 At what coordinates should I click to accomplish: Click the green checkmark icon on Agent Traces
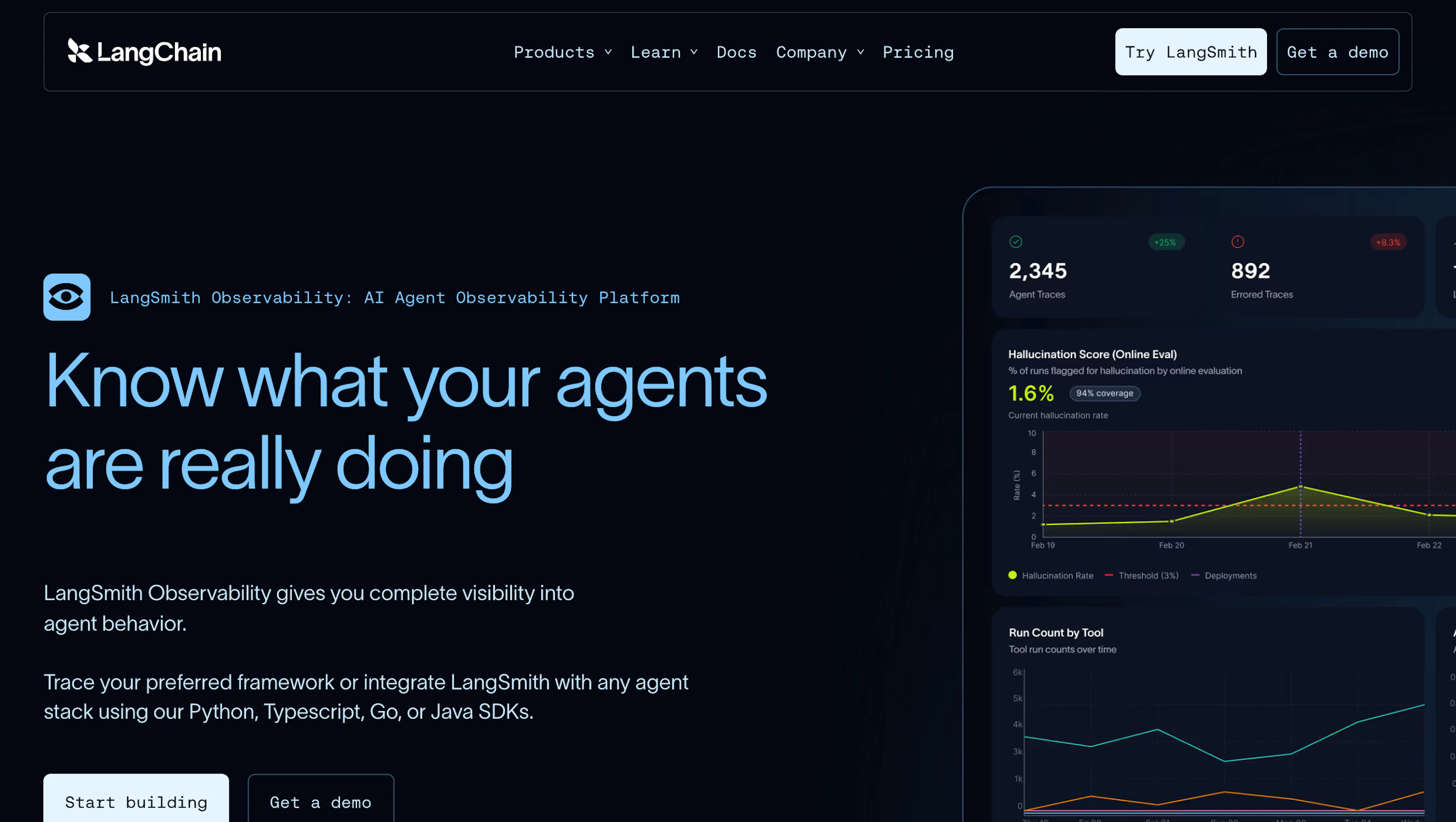(1016, 242)
